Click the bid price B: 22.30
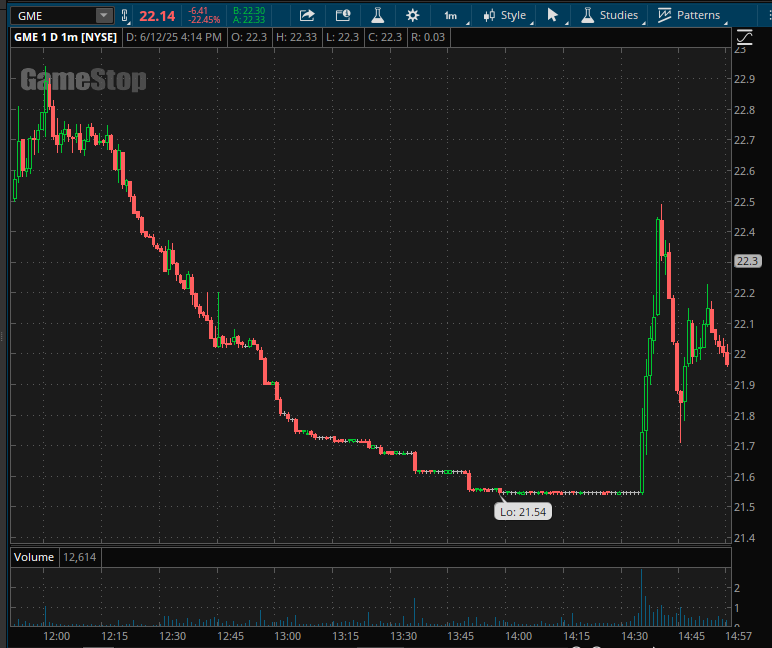The width and height of the screenshot is (772, 648). (x=249, y=11)
